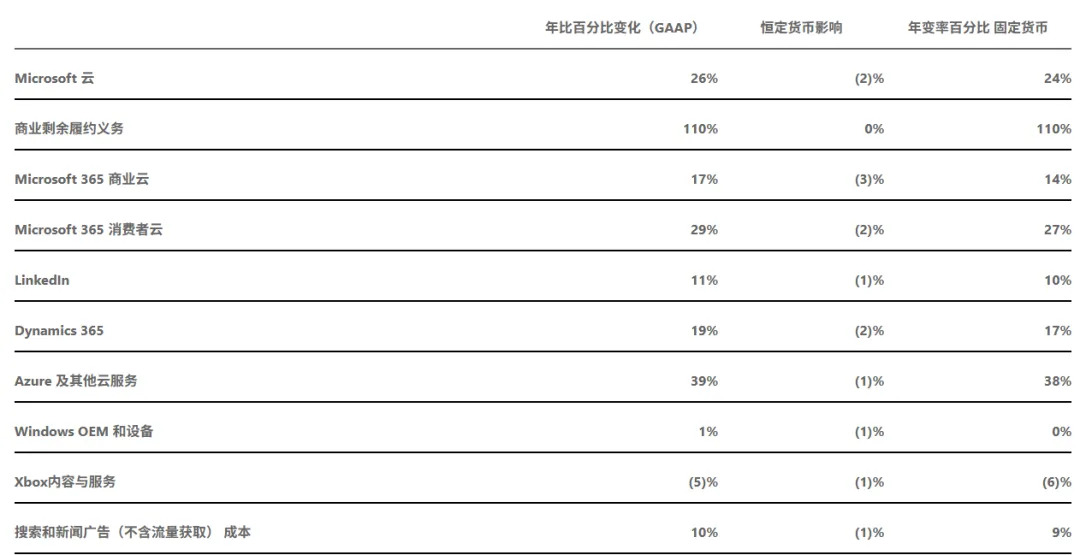1080x555 pixels.
Task: Click the 27% constant currency value
Action: click(1057, 230)
